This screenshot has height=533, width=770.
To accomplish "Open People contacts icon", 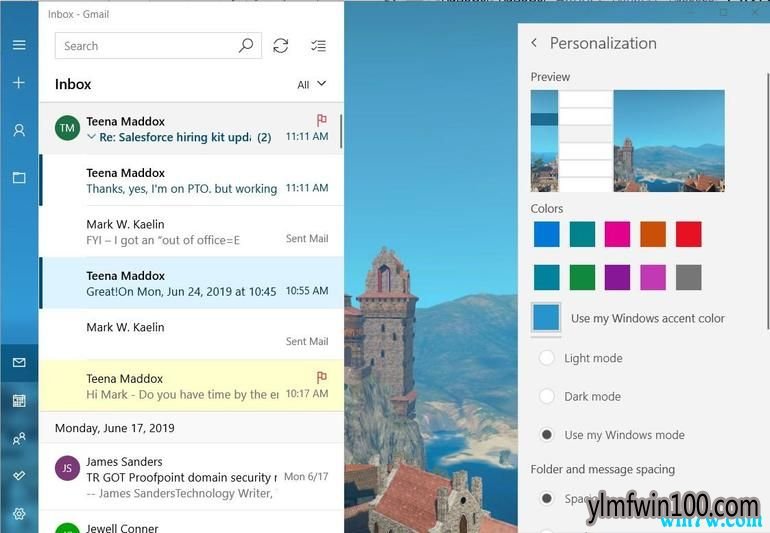I will click(x=19, y=439).
